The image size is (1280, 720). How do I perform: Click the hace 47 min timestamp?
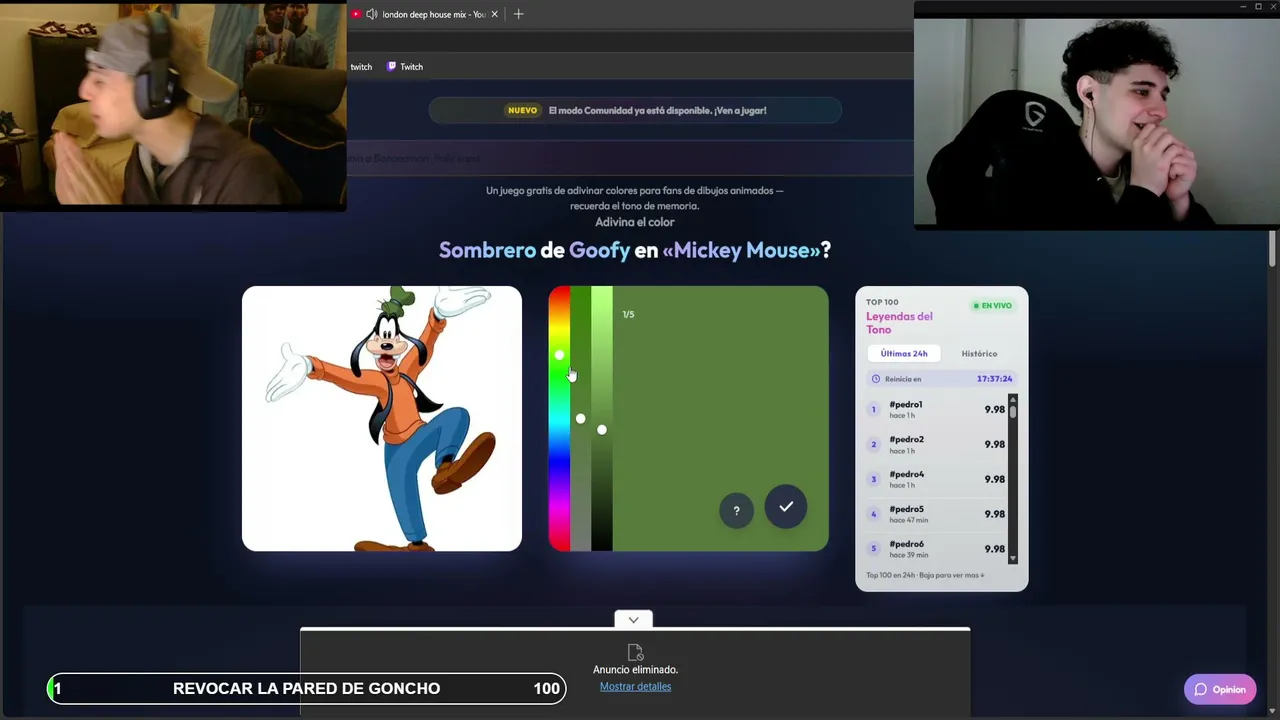(x=910, y=520)
